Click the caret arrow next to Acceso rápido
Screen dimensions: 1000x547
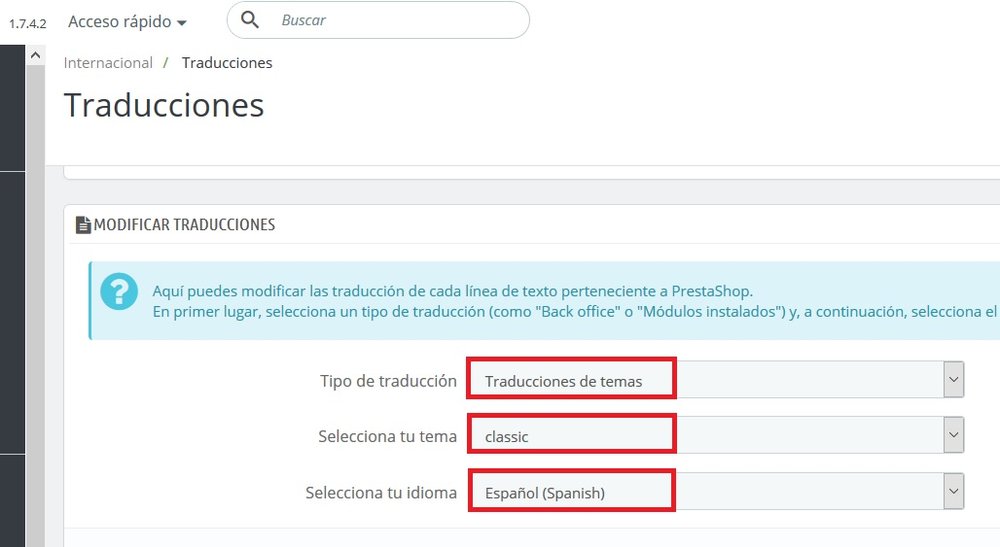pyautogui.click(x=181, y=23)
